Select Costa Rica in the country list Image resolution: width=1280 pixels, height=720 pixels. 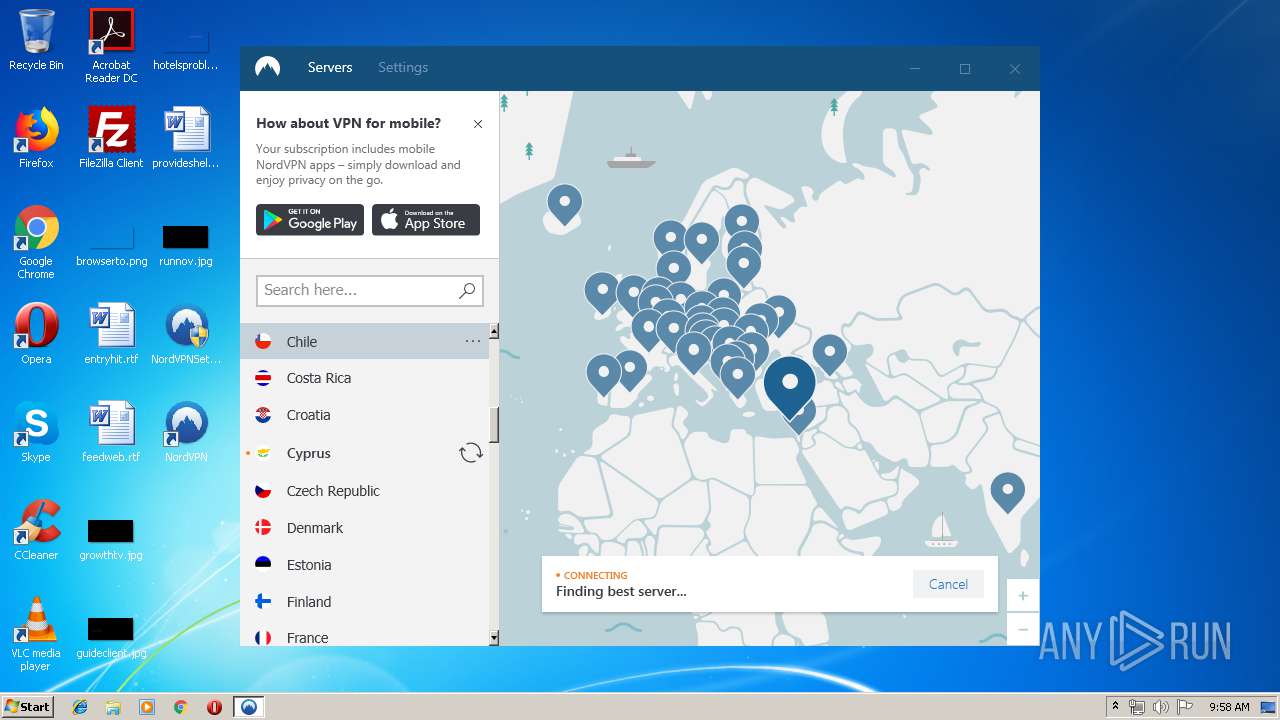364,378
